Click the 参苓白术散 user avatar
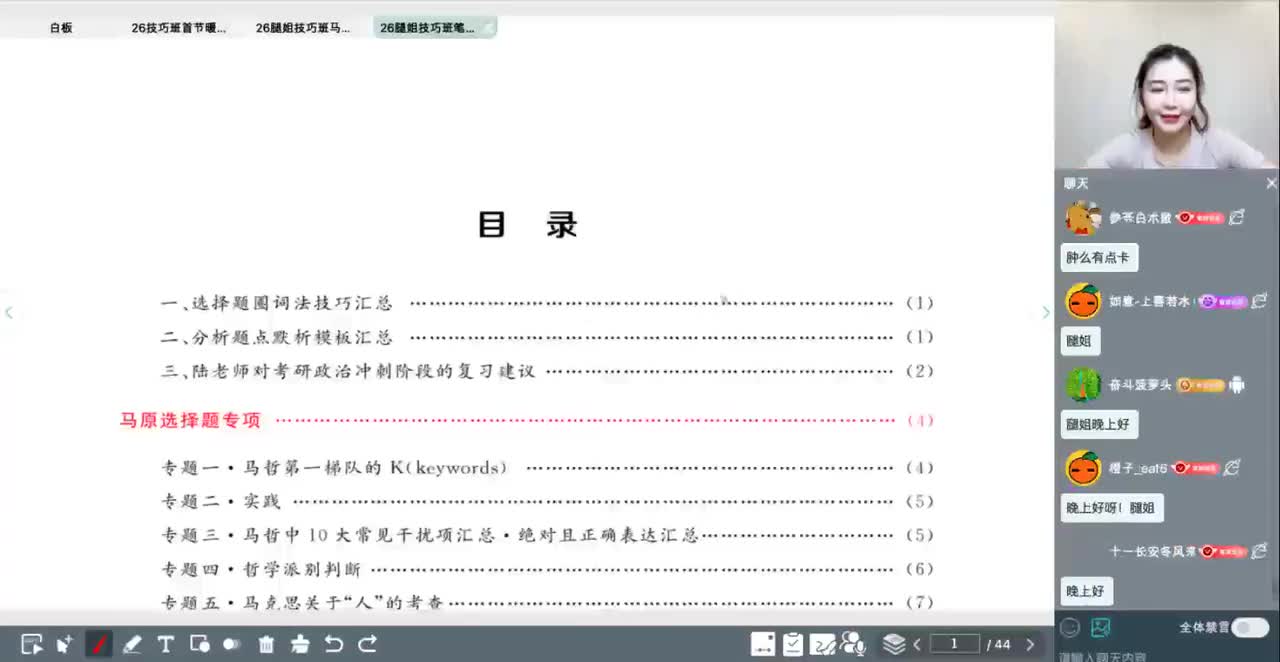1280x662 pixels. tap(1082, 217)
